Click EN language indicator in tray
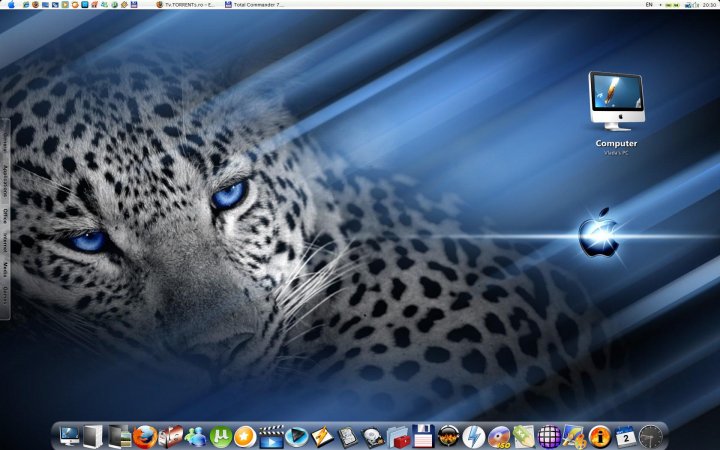 coord(649,5)
